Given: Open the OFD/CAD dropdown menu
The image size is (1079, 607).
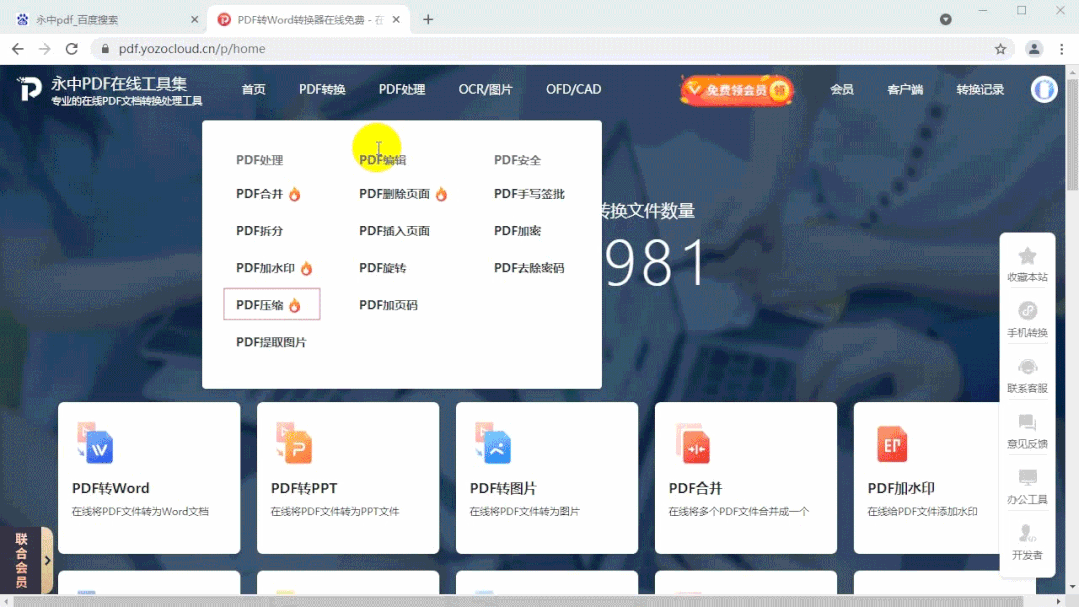Looking at the screenshot, I should pos(573,89).
